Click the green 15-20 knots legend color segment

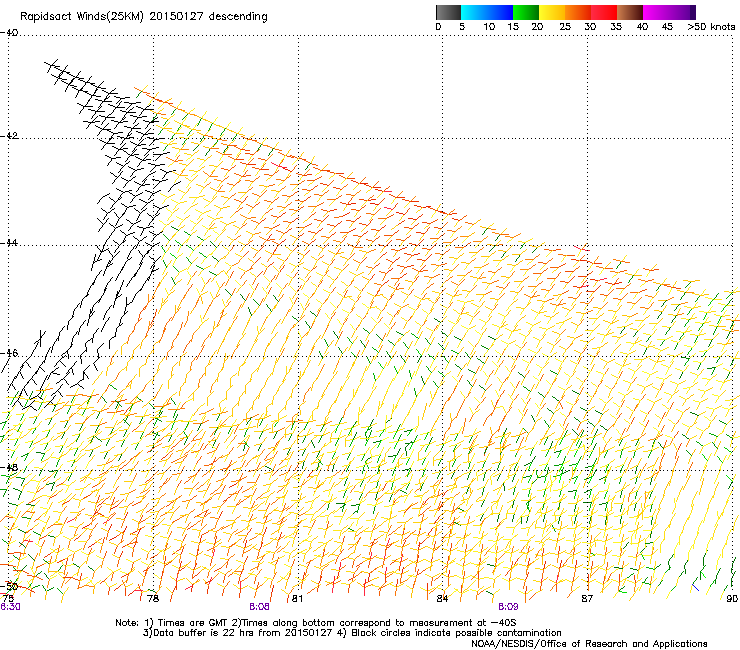526,12
